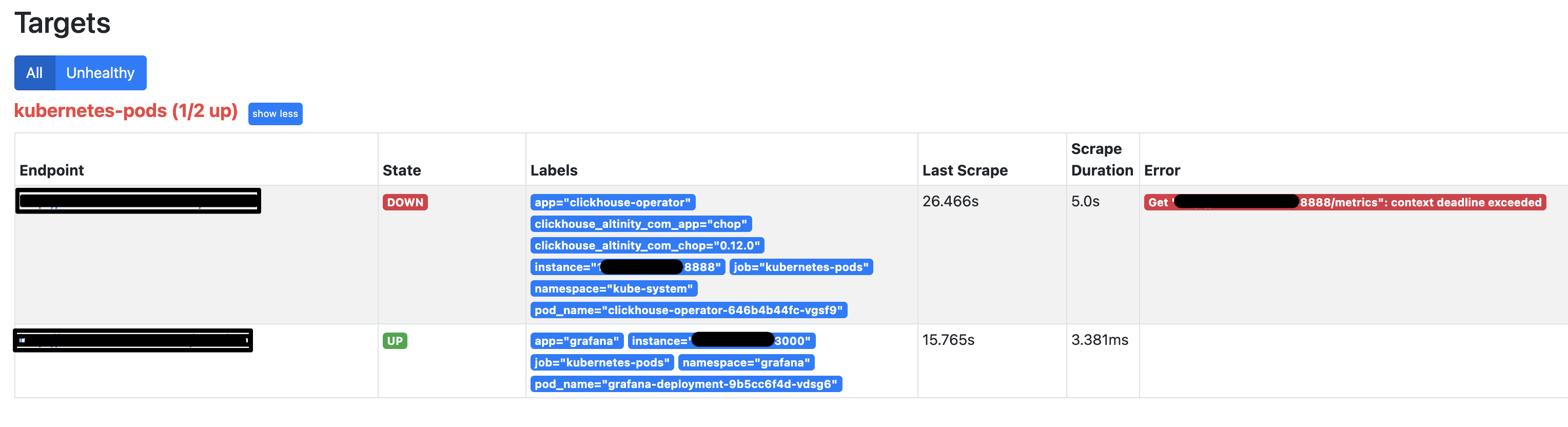
Task: Click the kubernetes-pods (1/2 up) group heading
Action: (x=126, y=111)
